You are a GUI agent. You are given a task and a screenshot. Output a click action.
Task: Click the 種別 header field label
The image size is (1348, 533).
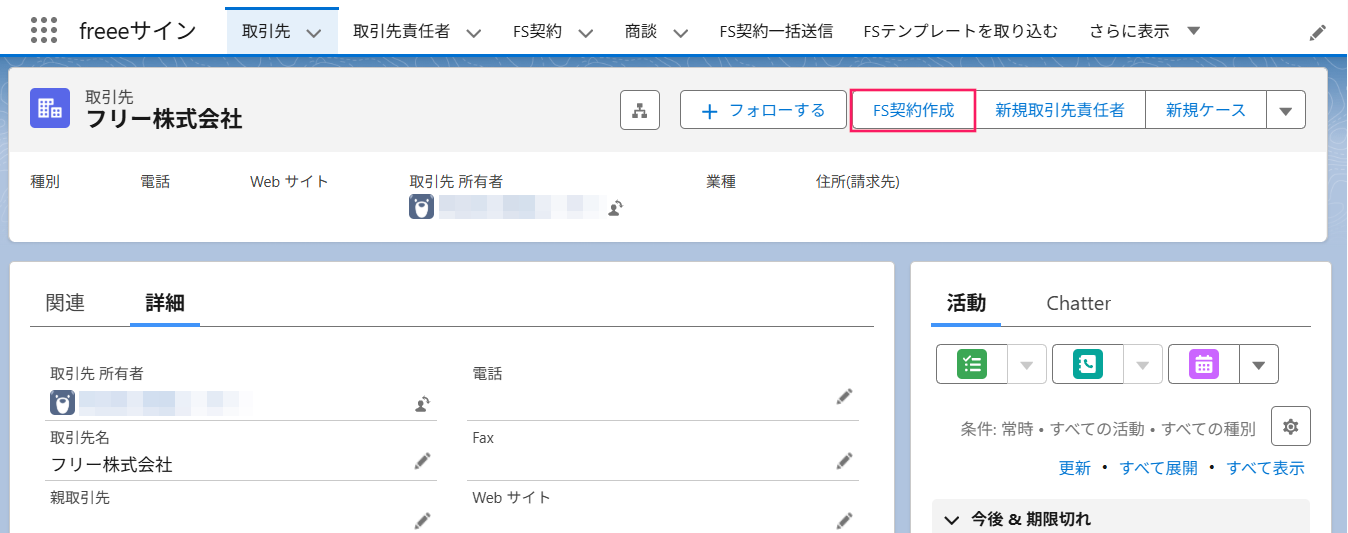45,182
